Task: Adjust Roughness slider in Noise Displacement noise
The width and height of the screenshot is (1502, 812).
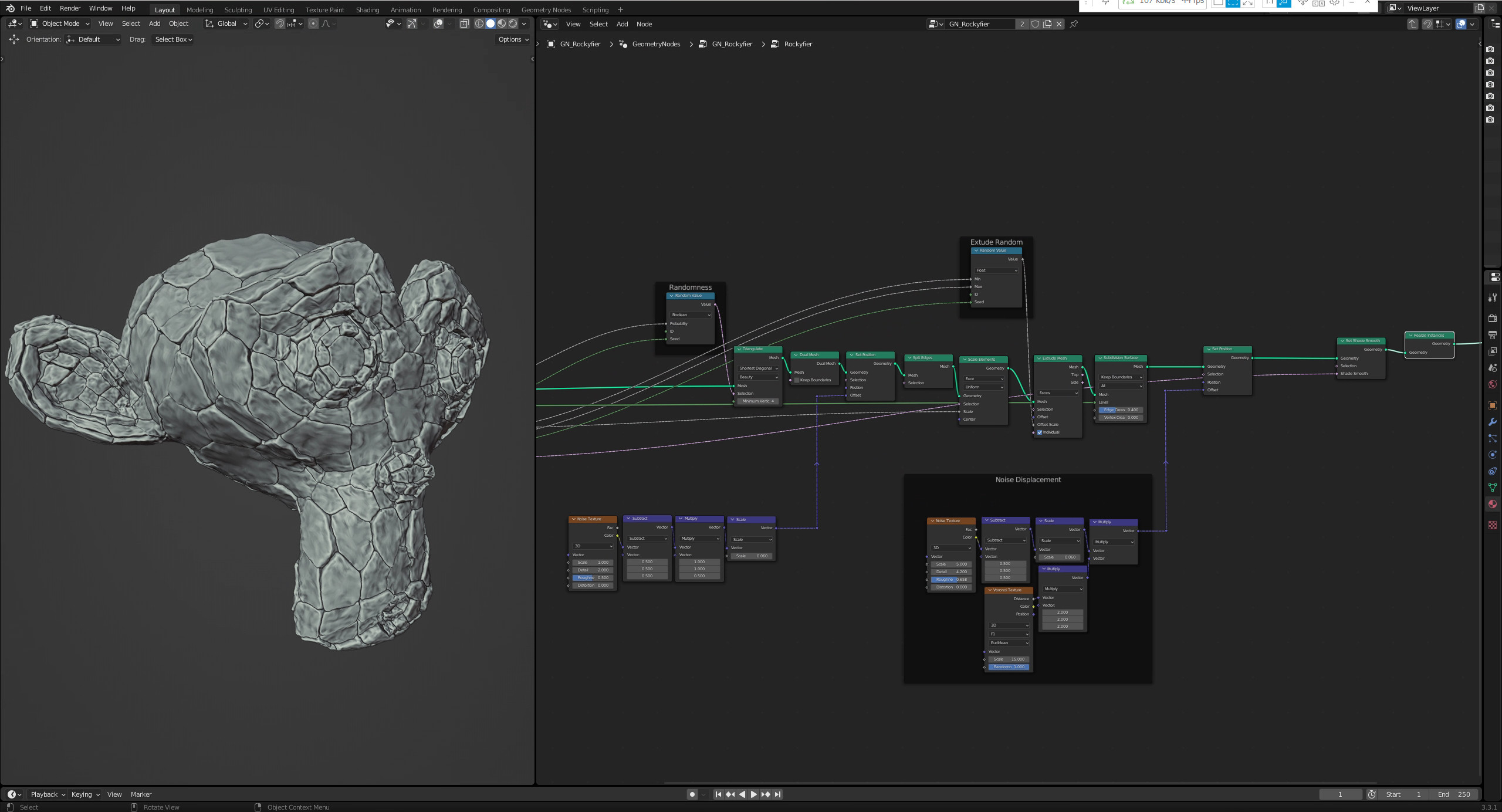Action: tap(951, 580)
